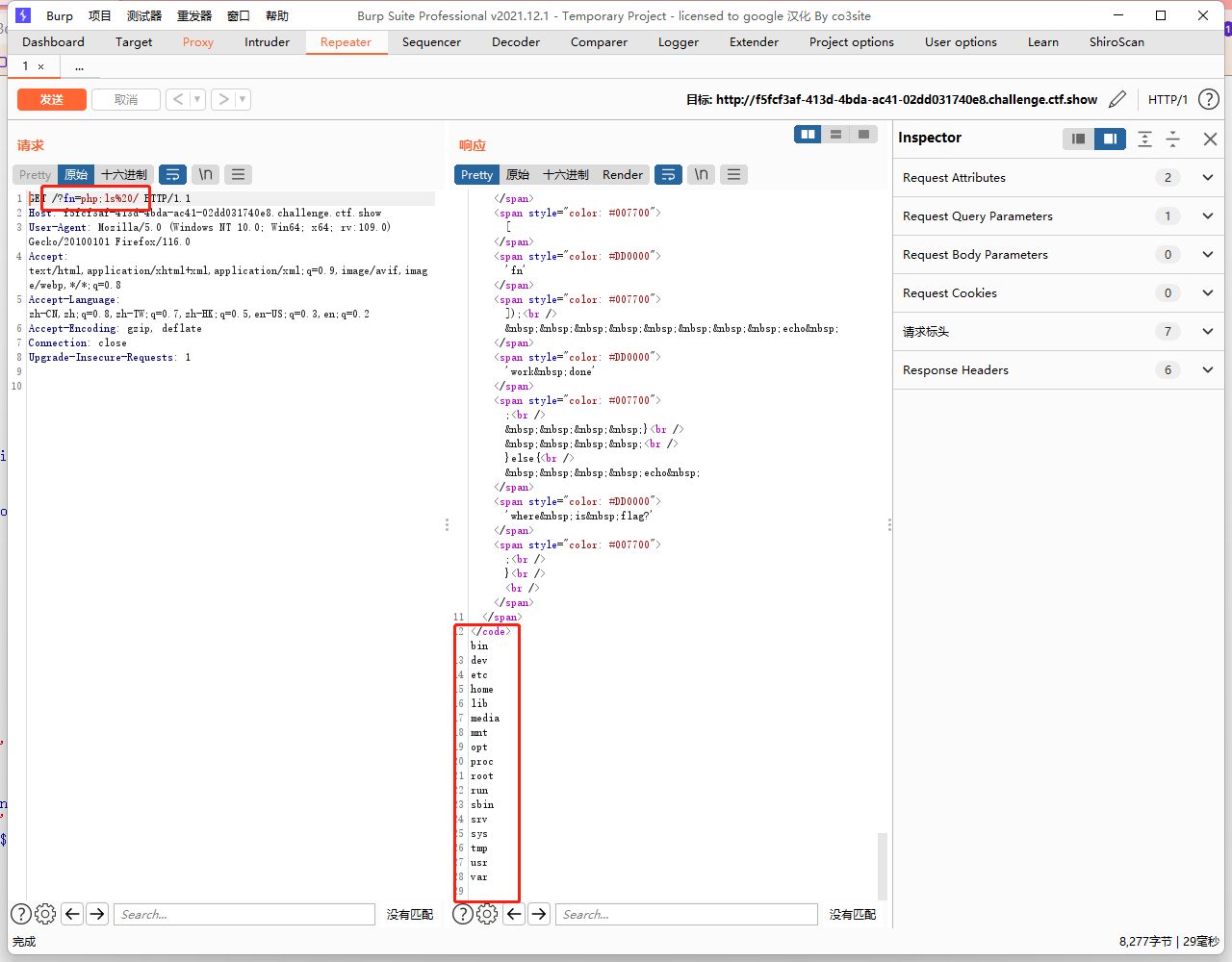Switch to side-by-side split layout
Screen dimensions: 1232x962
click(808, 135)
